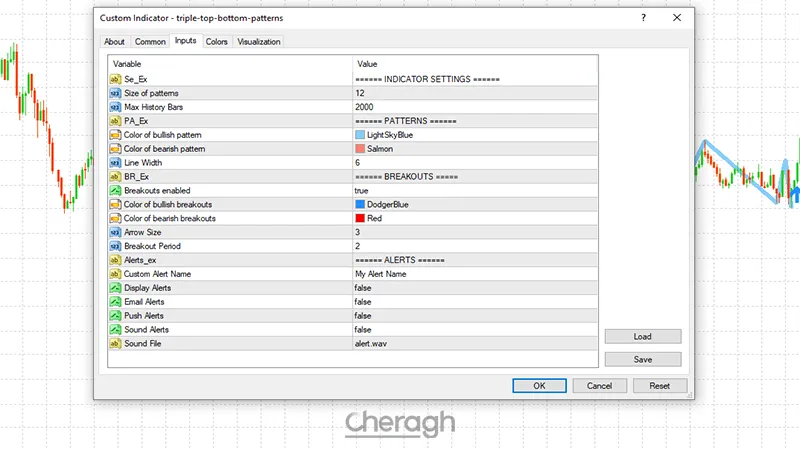Viewport: 800px width, 450px height.
Task: Toggle the Sound Alerts value
Action: pos(363,329)
